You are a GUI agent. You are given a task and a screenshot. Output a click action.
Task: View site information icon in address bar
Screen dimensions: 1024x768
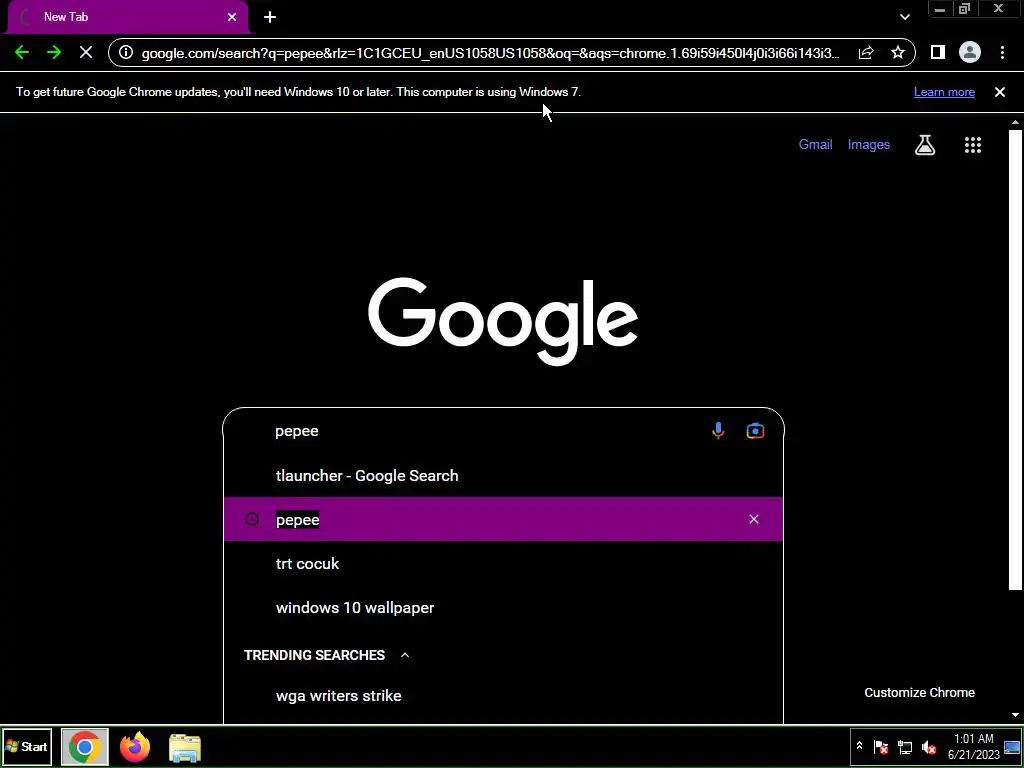pyautogui.click(x=126, y=53)
